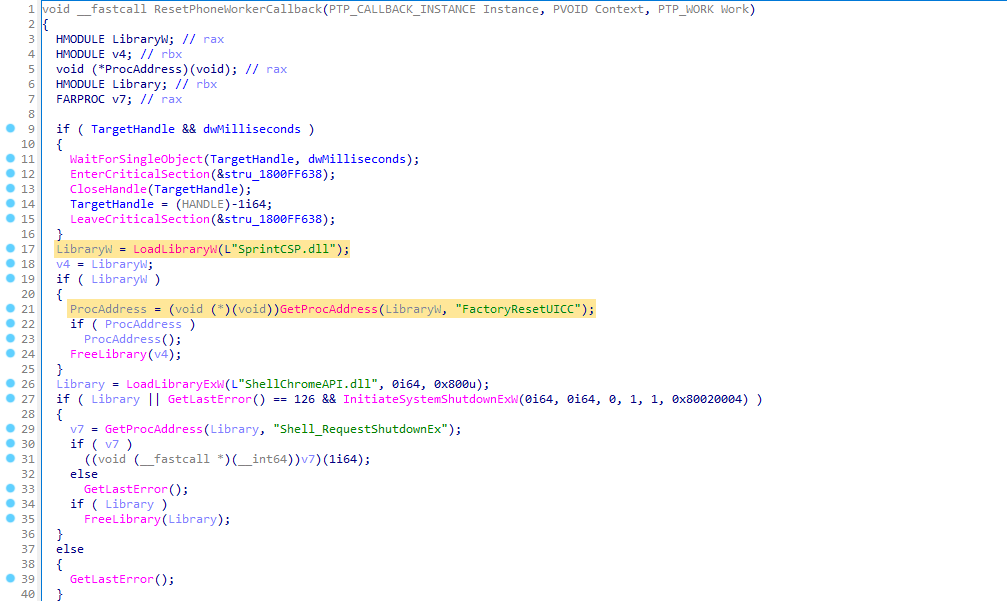Click the (HANDLE) cast on line 14

(203, 204)
